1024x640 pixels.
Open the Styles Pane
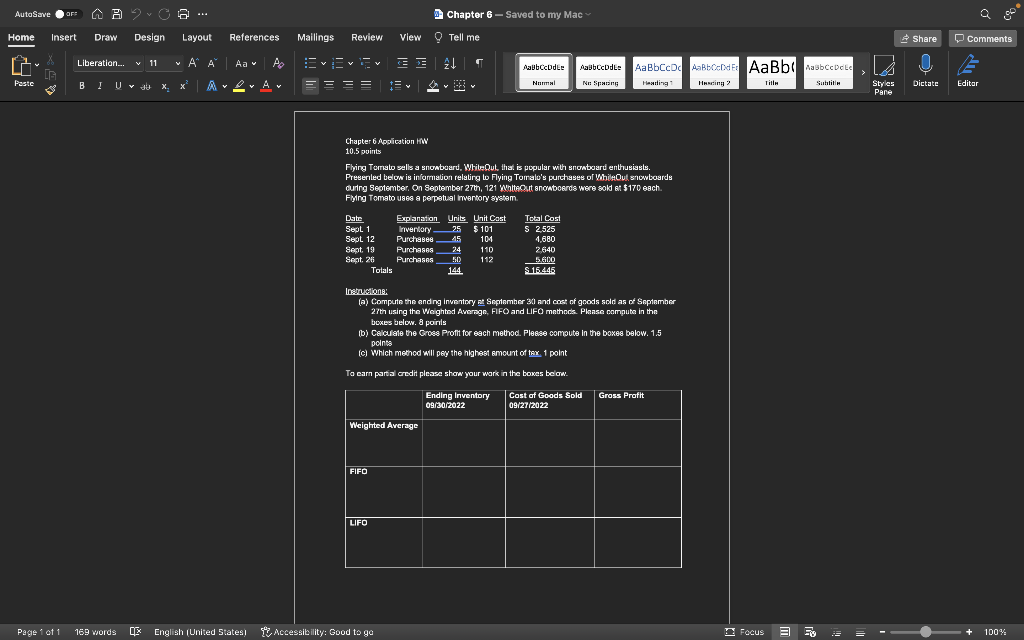pyautogui.click(x=883, y=74)
